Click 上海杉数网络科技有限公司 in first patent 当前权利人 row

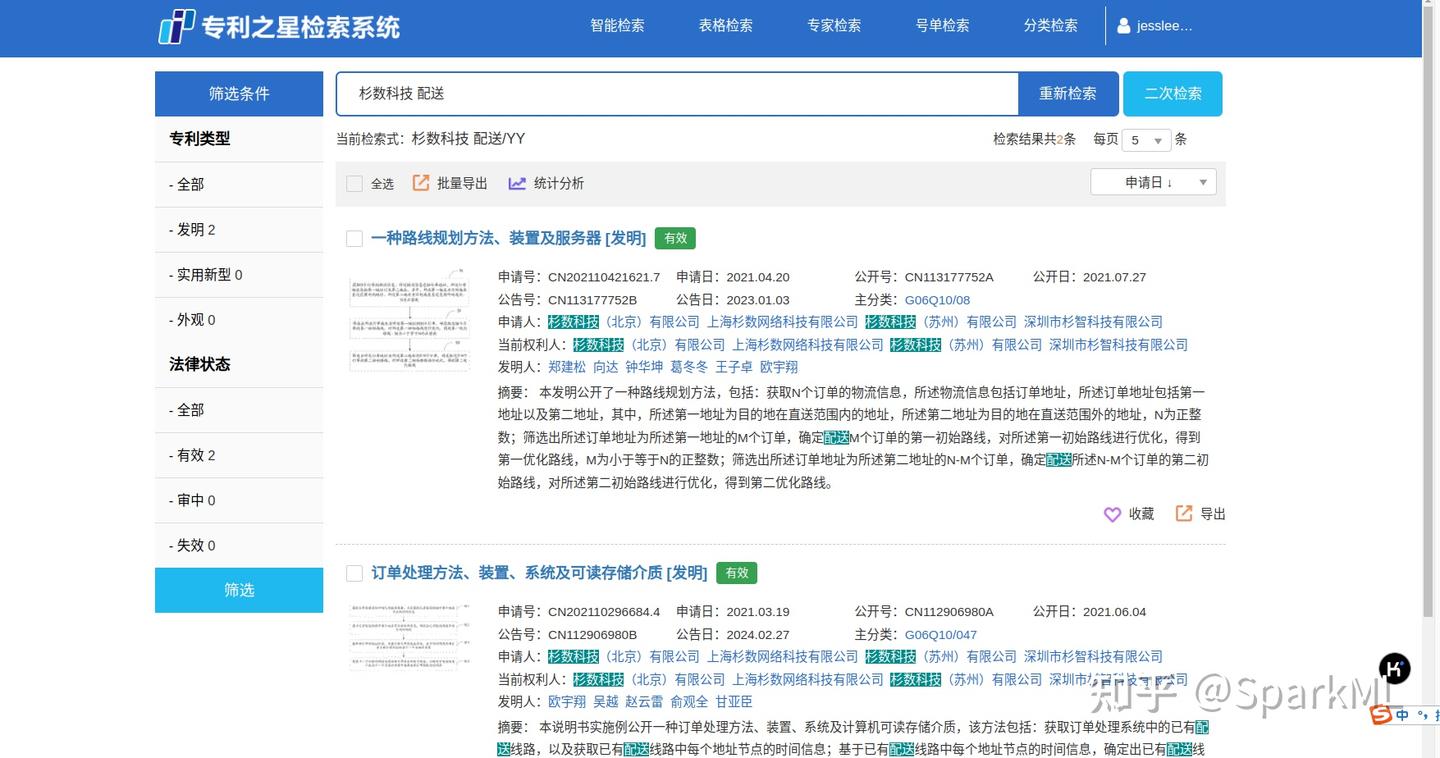(x=808, y=345)
